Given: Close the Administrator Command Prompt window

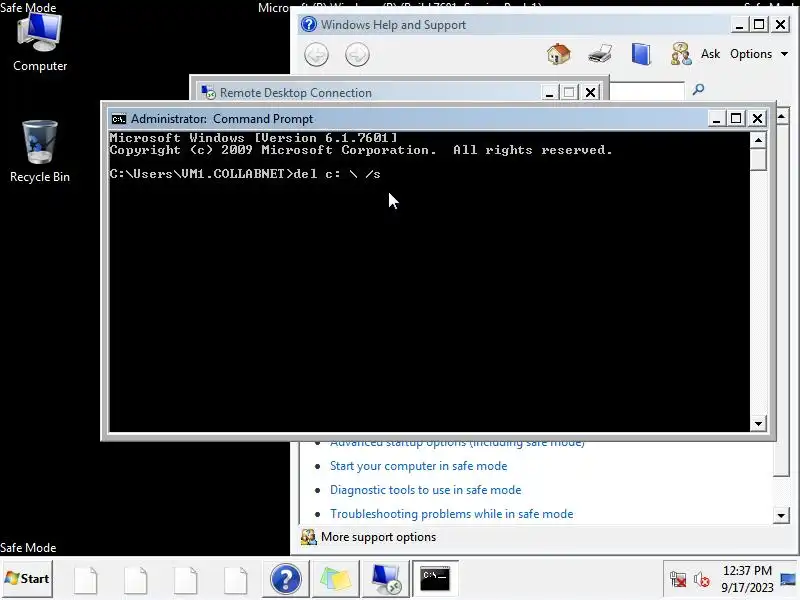Looking at the screenshot, I should click(x=758, y=118).
